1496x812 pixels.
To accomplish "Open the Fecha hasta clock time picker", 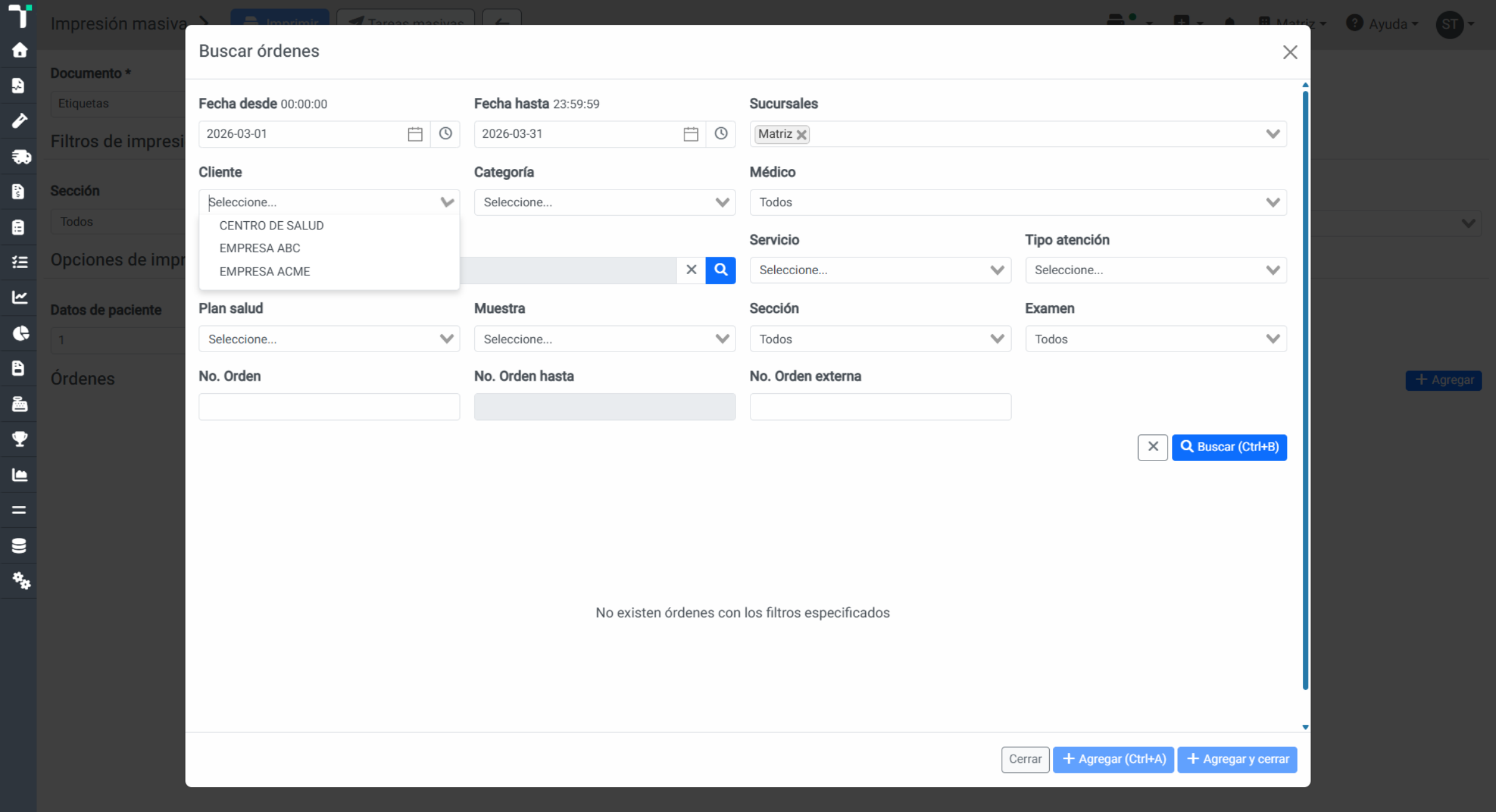I will click(x=721, y=134).
